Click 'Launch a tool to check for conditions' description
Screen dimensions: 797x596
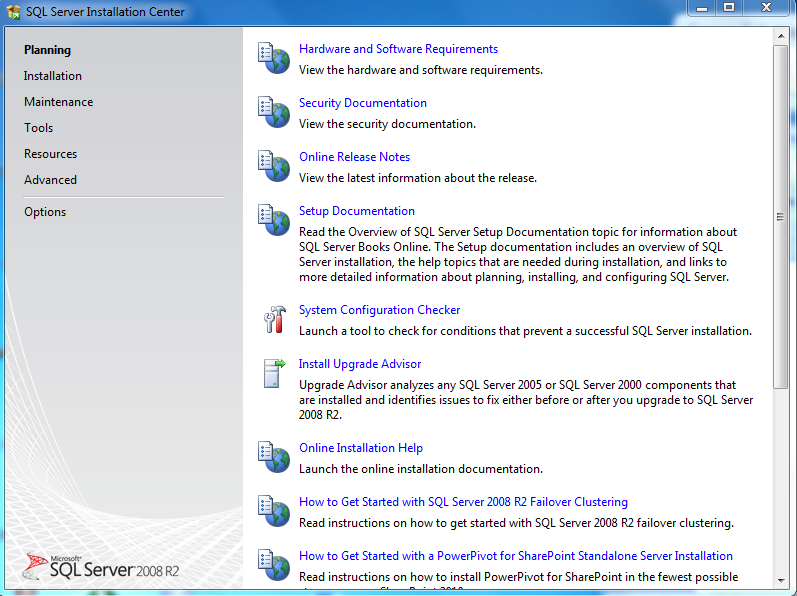(x=525, y=331)
